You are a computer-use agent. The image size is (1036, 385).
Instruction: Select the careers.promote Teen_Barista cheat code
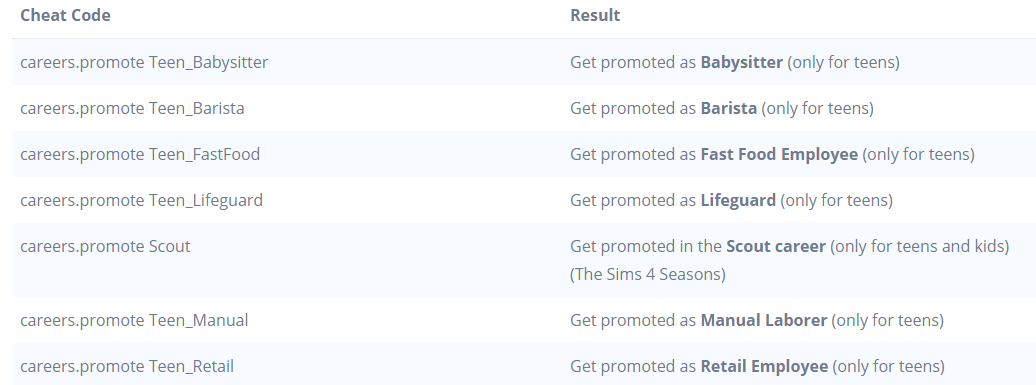(x=132, y=108)
